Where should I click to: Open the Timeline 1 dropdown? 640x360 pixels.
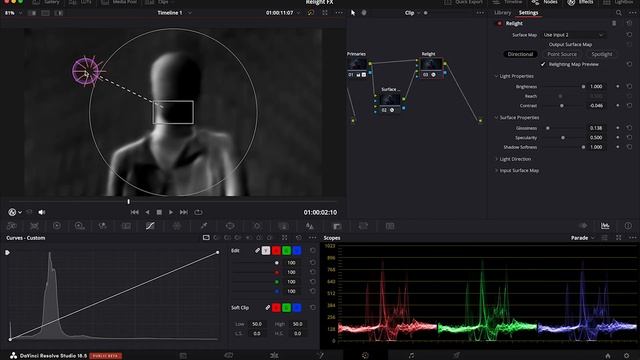point(174,13)
